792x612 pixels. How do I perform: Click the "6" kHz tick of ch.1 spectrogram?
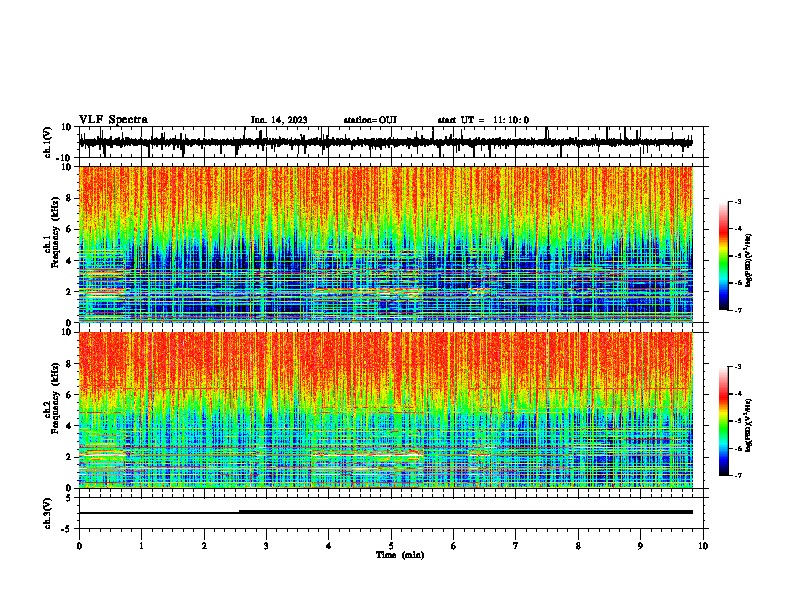point(69,229)
